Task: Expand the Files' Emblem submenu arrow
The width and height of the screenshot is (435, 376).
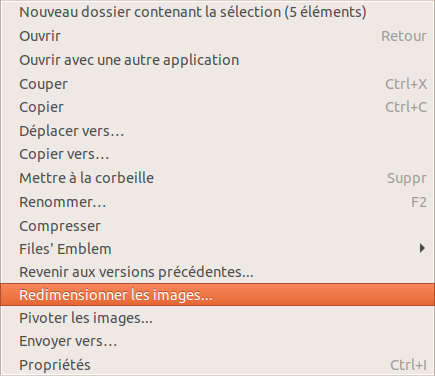Action: click(422, 248)
